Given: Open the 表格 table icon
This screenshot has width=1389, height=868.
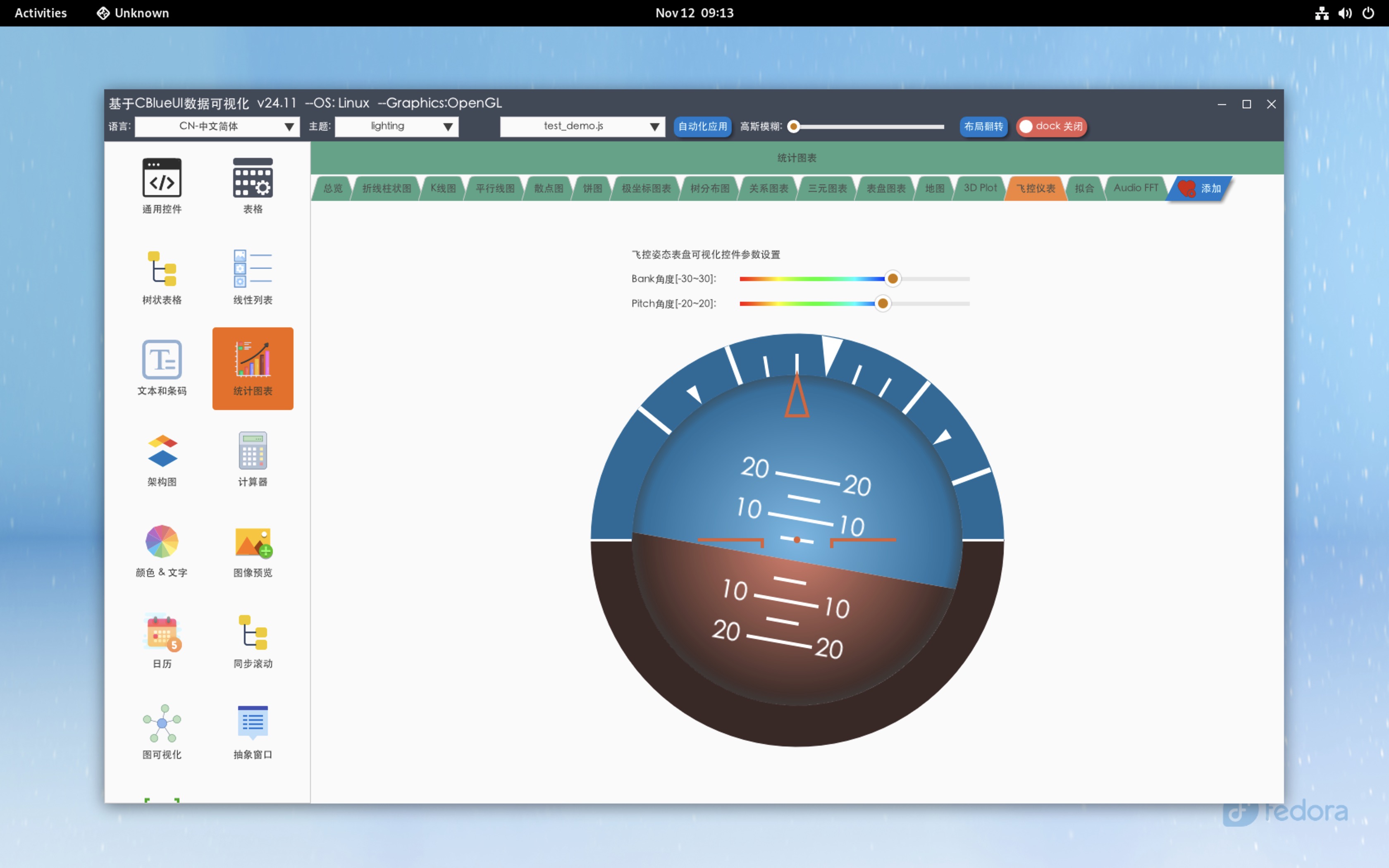Looking at the screenshot, I should 253,178.
